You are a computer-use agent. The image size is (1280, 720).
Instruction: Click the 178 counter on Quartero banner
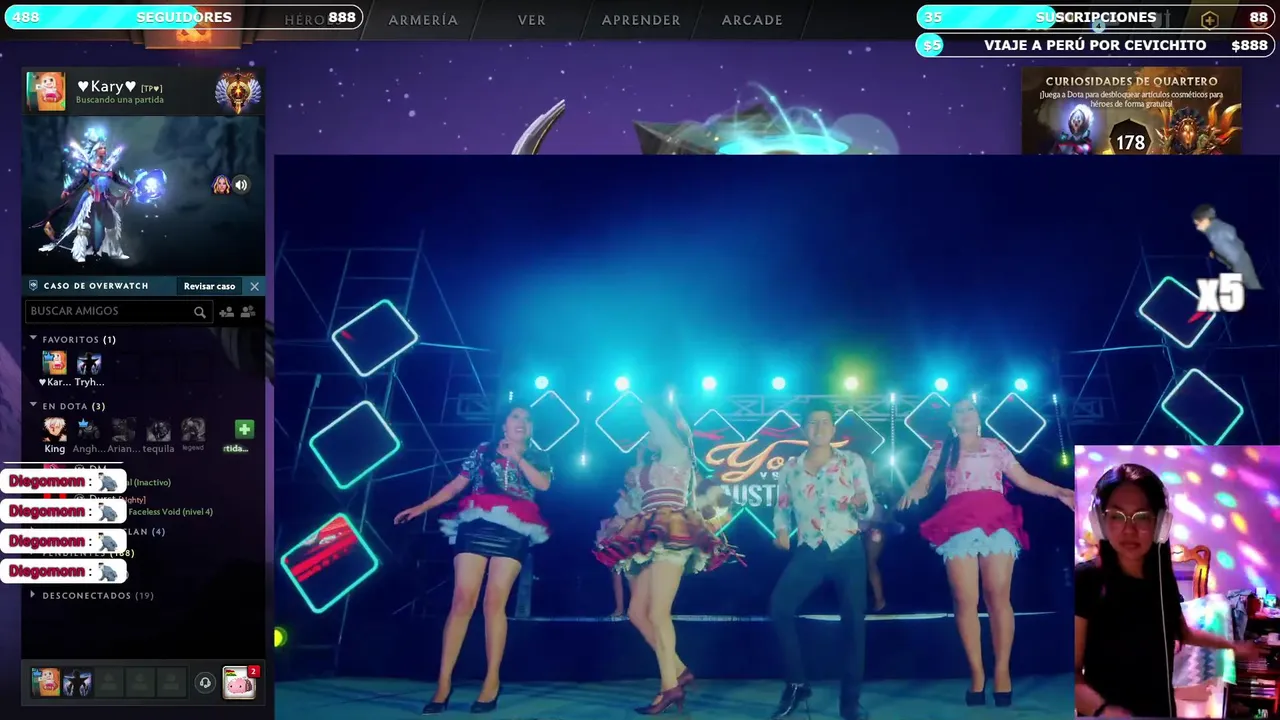[1130, 143]
